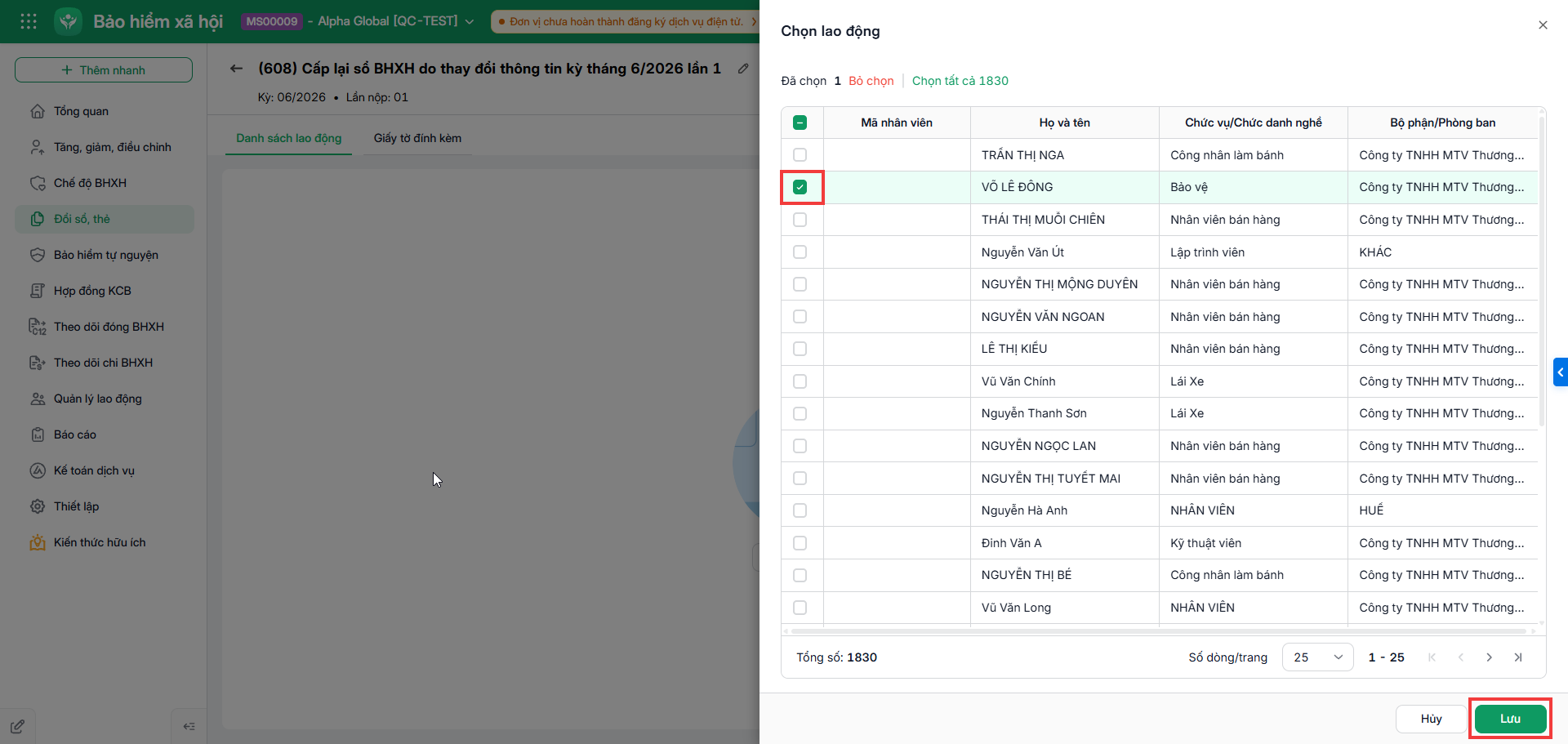Uncheck the box for VÕ LÊ ĐÔNG
The height and width of the screenshot is (744, 1568).
[x=800, y=187]
